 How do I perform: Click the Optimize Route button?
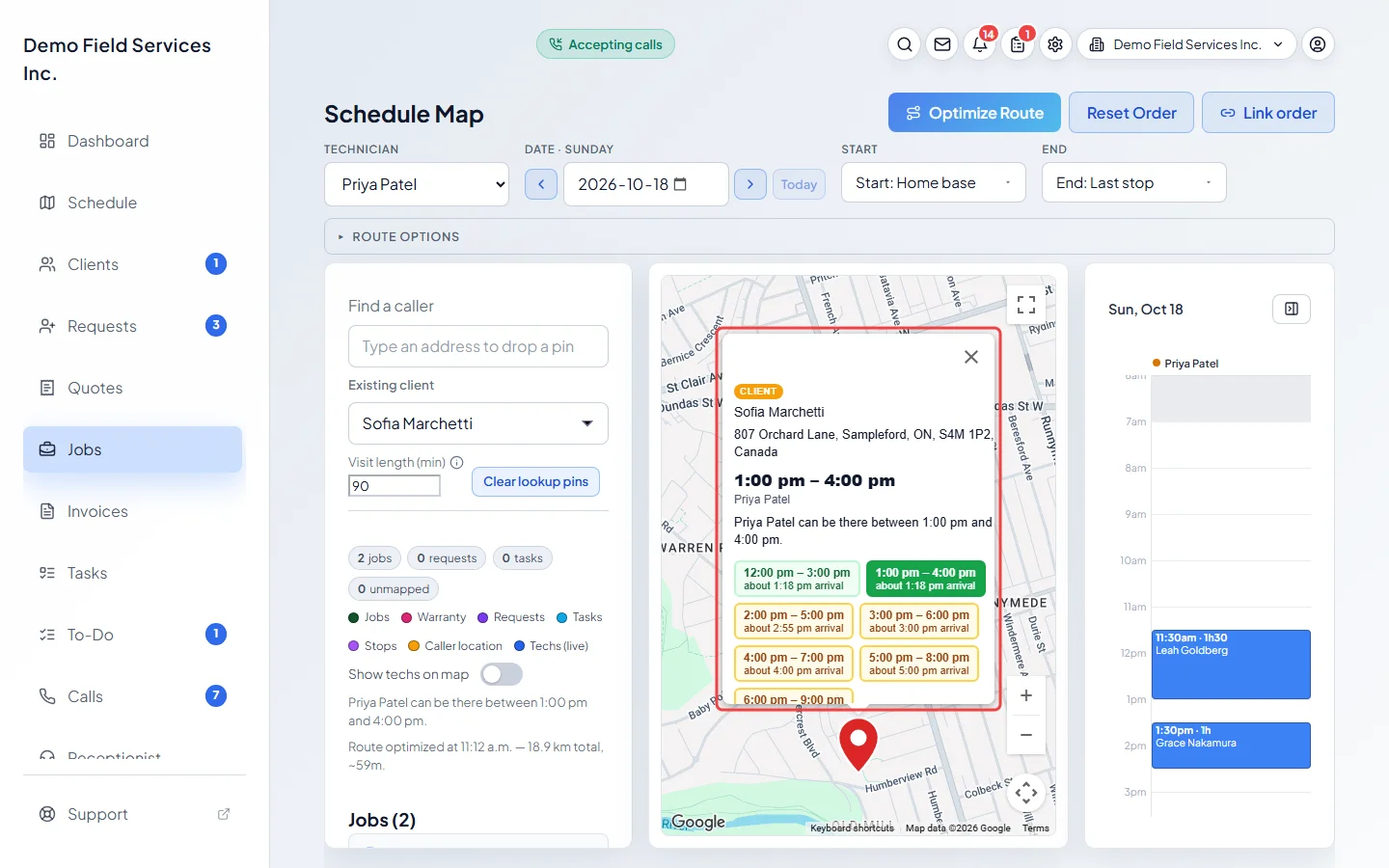(x=974, y=113)
